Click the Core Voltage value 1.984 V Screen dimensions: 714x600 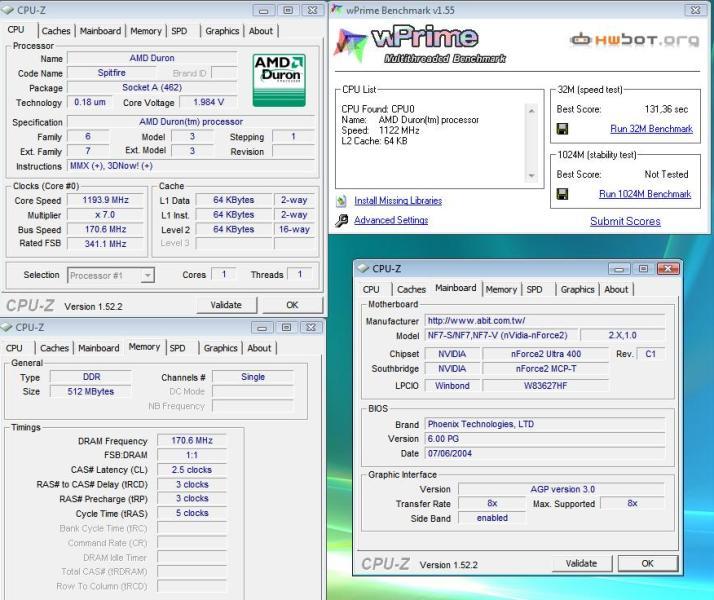(209, 102)
